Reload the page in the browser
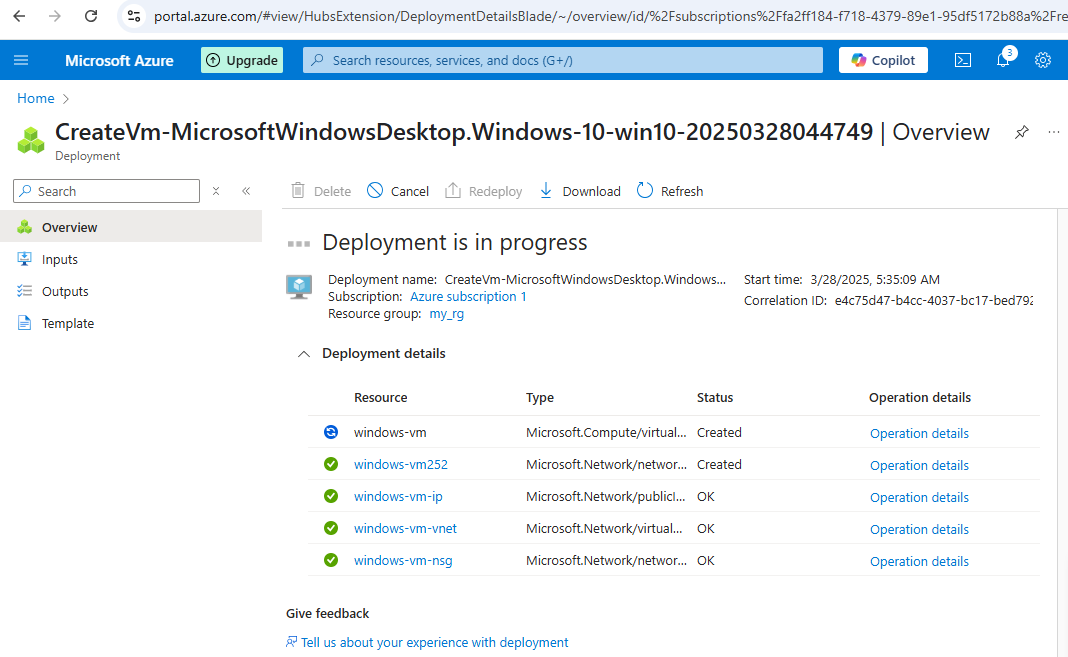Viewport: 1068px width, 657px height. [91, 16]
